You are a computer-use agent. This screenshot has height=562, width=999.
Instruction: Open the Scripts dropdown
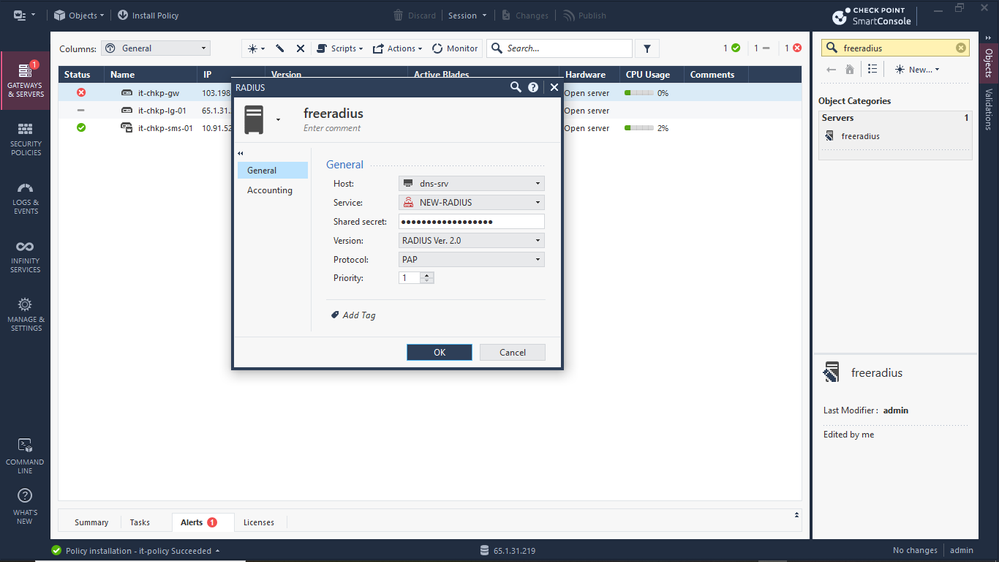340,48
